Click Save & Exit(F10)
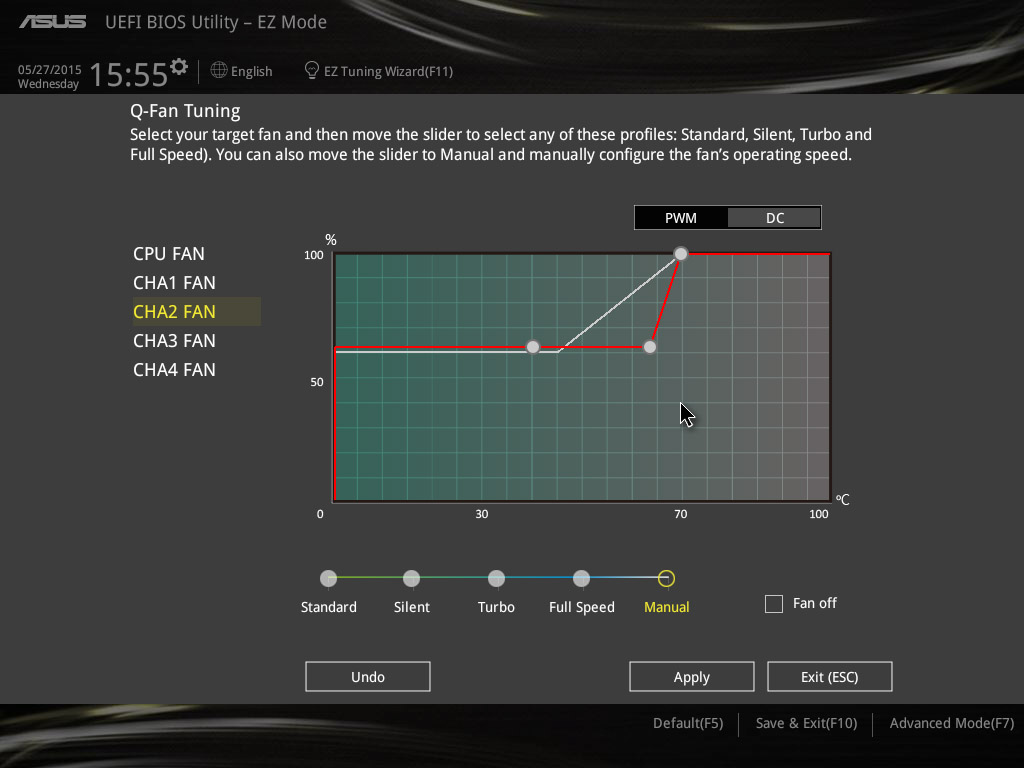This screenshot has width=1024, height=768. [807, 724]
